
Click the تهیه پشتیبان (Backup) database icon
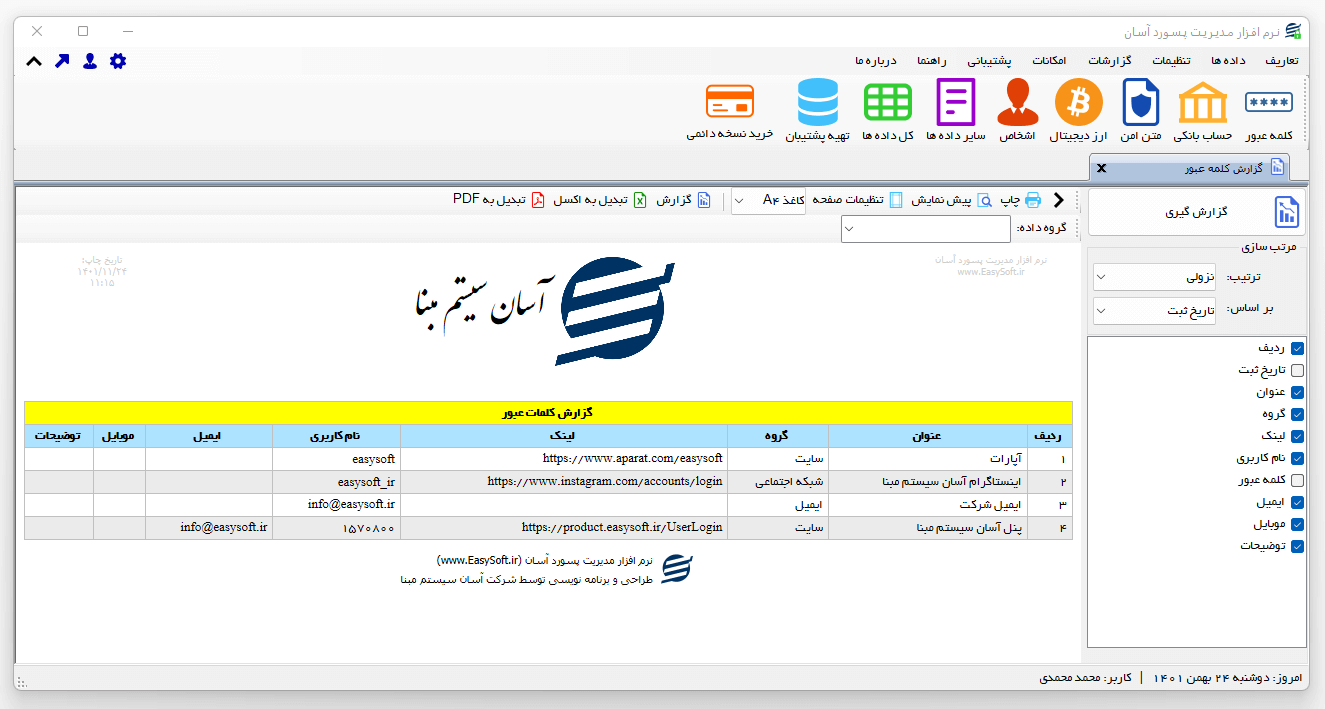[x=818, y=102]
